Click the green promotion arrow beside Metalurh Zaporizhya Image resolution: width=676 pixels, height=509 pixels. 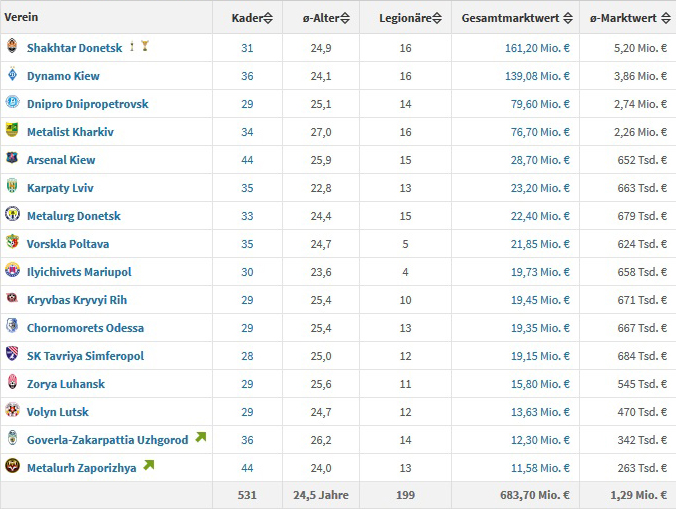pyautogui.click(x=149, y=465)
